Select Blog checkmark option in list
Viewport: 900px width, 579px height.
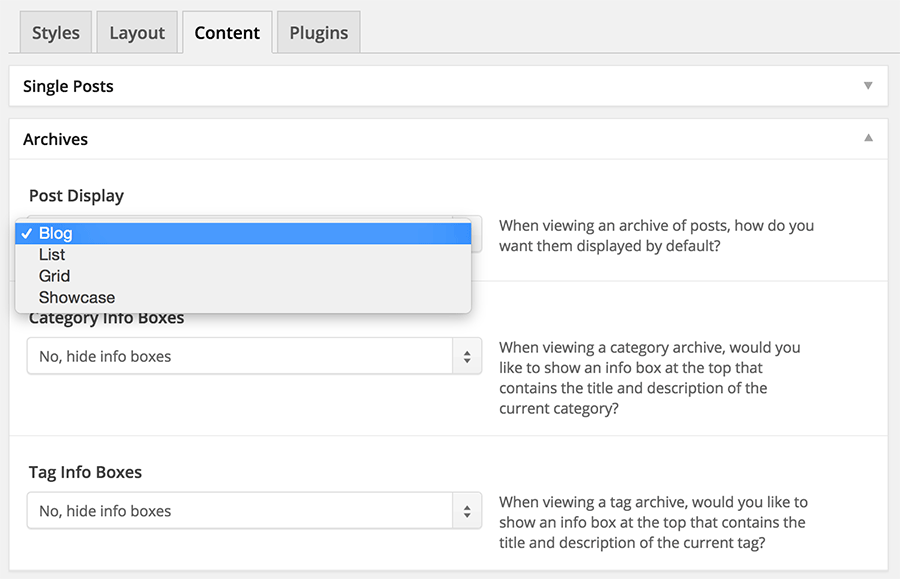point(243,234)
